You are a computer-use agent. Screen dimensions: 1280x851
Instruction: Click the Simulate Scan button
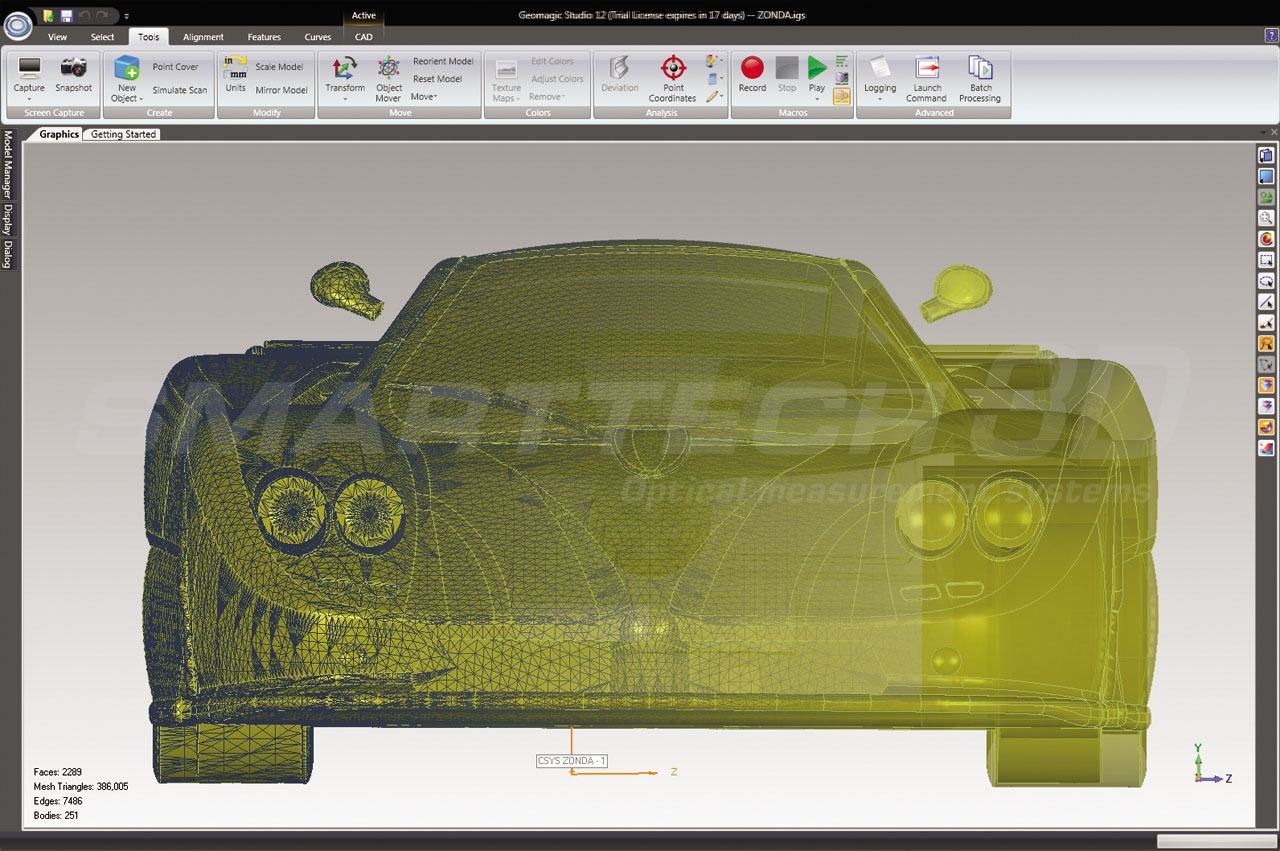point(180,90)
